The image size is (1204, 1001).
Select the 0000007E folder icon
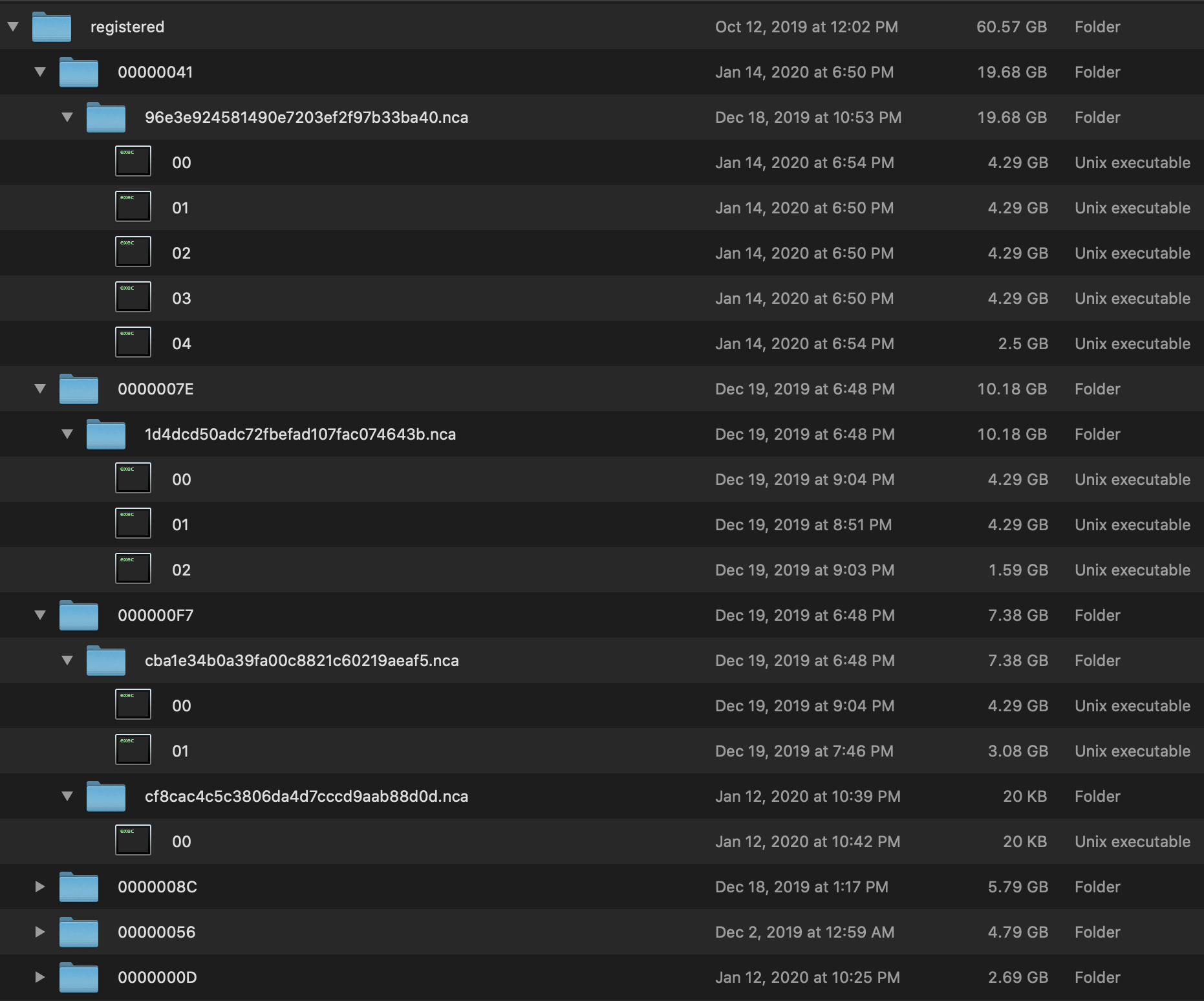coord(79,389)
